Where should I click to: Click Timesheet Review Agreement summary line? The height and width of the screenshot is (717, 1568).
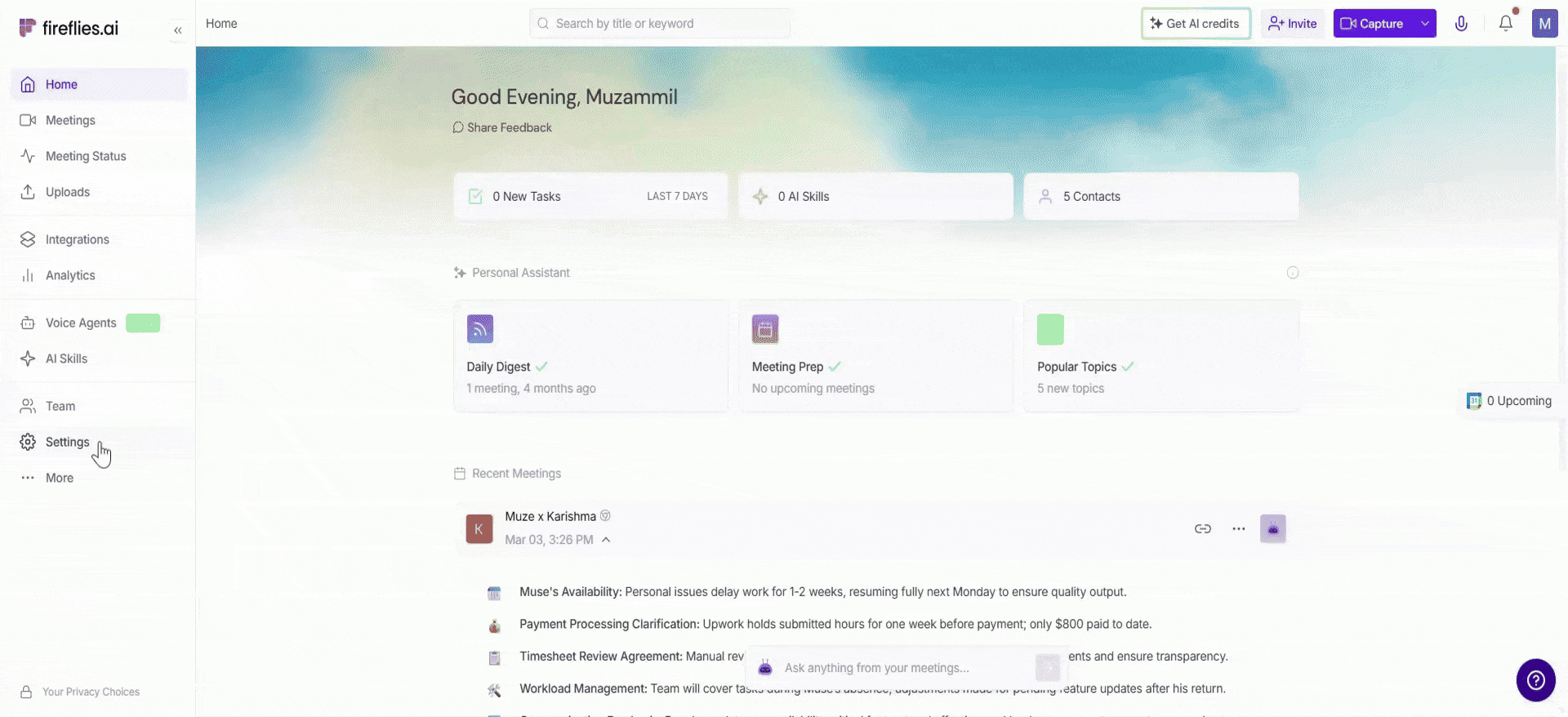click(x=874, y=657)
